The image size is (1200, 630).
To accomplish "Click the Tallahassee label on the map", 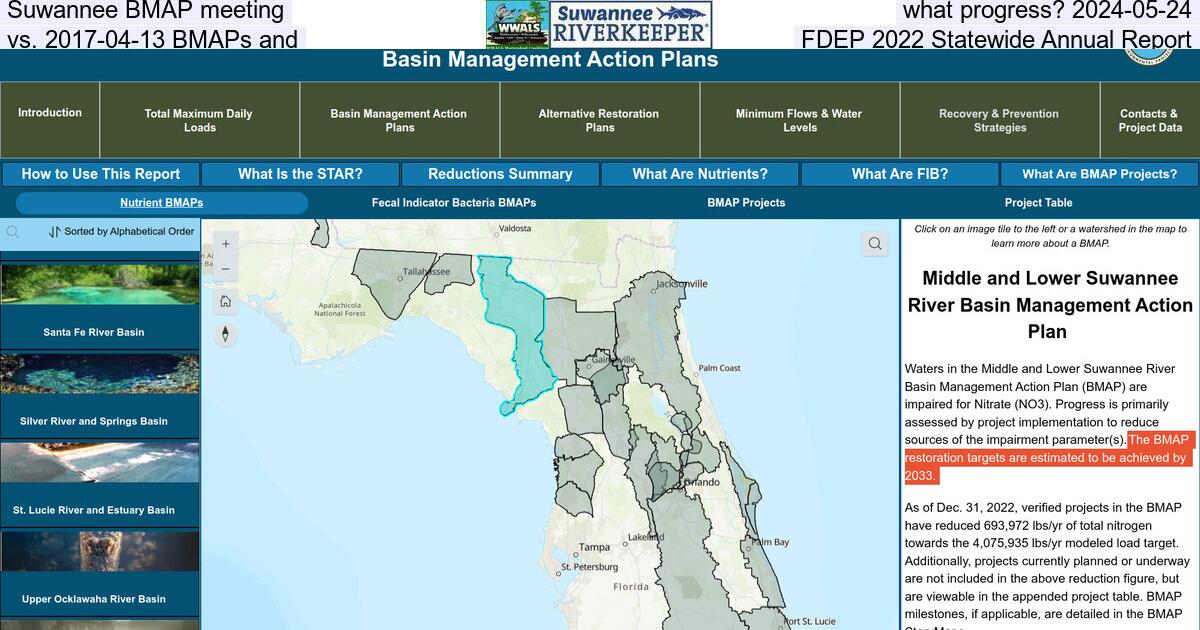I will (426, 272).
